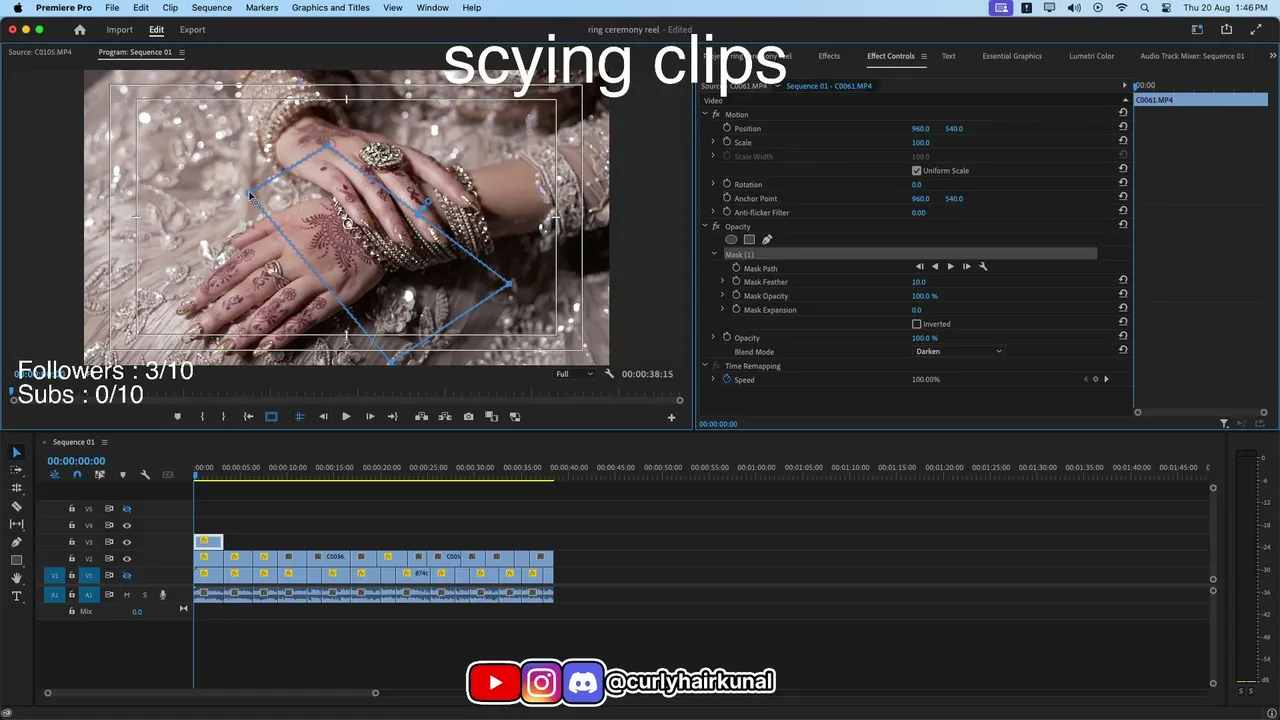
Task: Create an ellipse mask under Opacity
Action: [731, 240]
